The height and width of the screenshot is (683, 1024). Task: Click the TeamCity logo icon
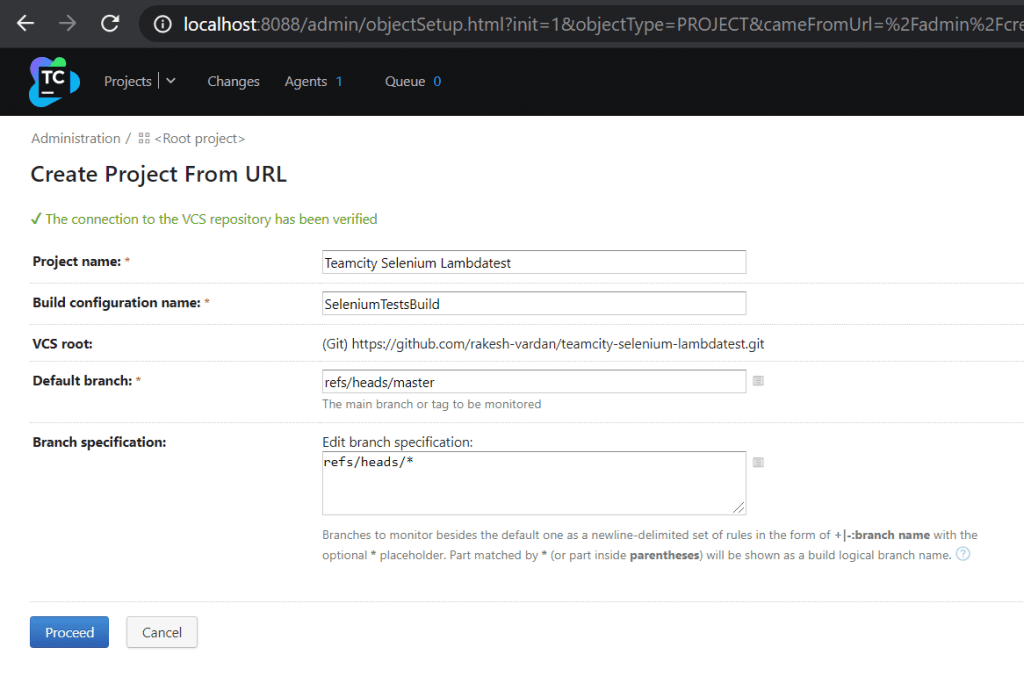click(x=54, y=82)
